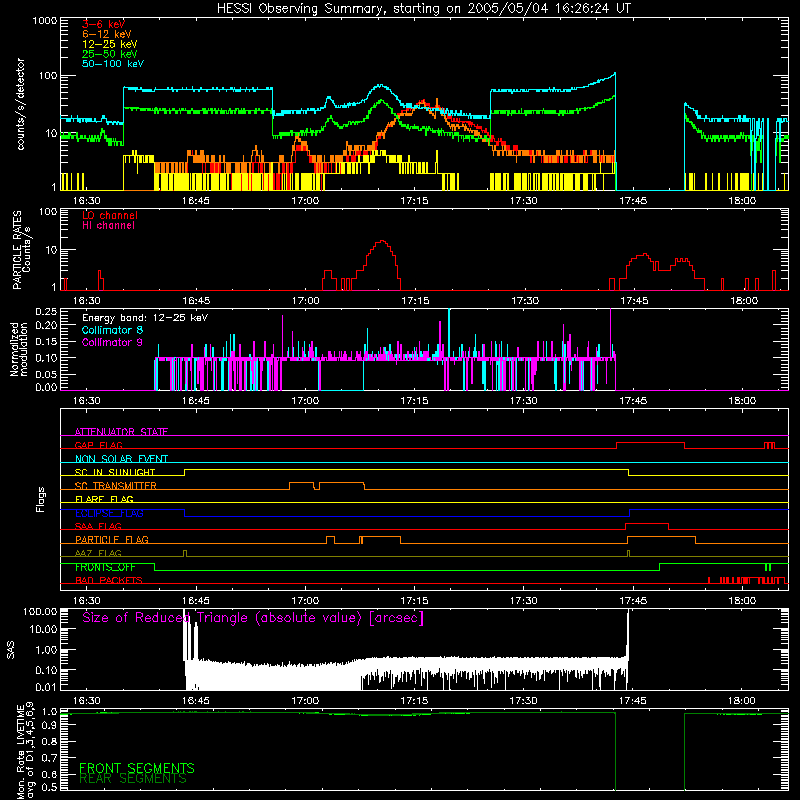
Task: Click the 16:30 tick label under the Flags plot
Action: [x=87, y=601]
